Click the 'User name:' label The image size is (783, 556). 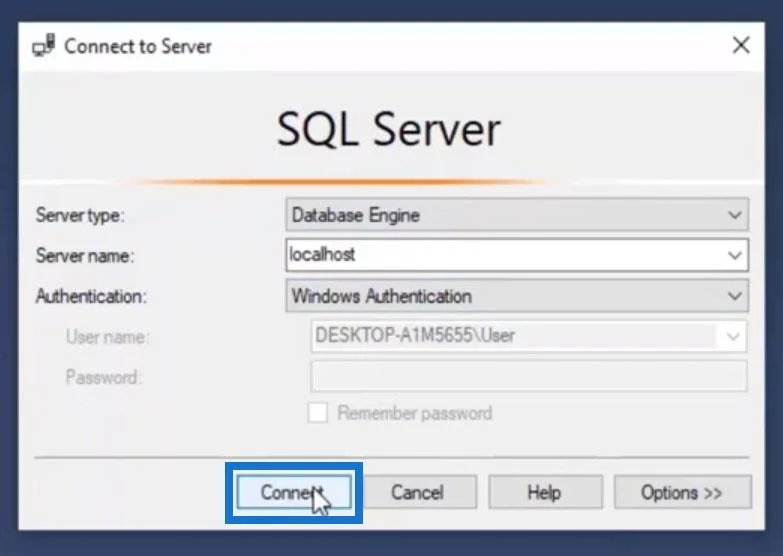(107, 337)
